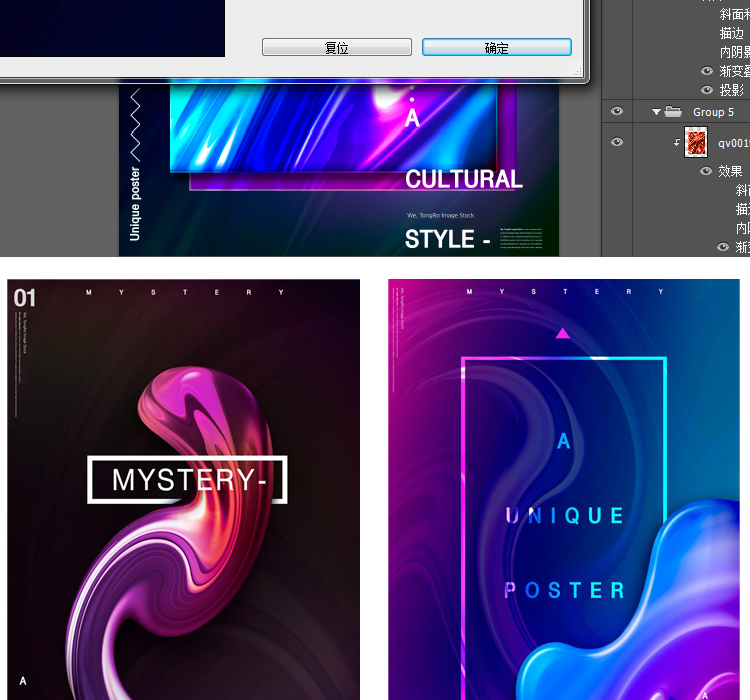The width and height of the screenshot is (750, 700).
Task: Click the 确定 (OK) button
Action: coord(496,48)
